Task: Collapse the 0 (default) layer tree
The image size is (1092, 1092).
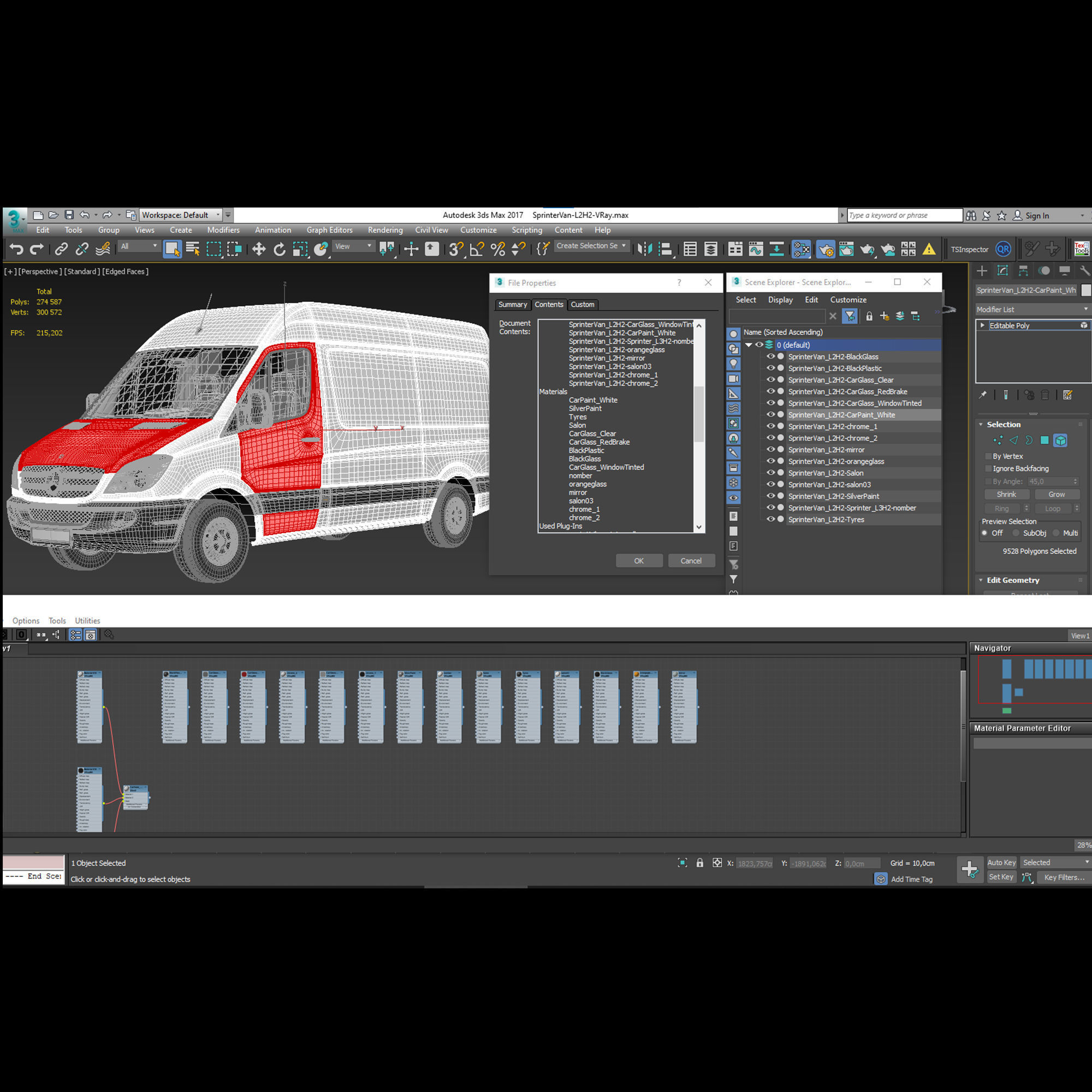Action: point(749,345)
